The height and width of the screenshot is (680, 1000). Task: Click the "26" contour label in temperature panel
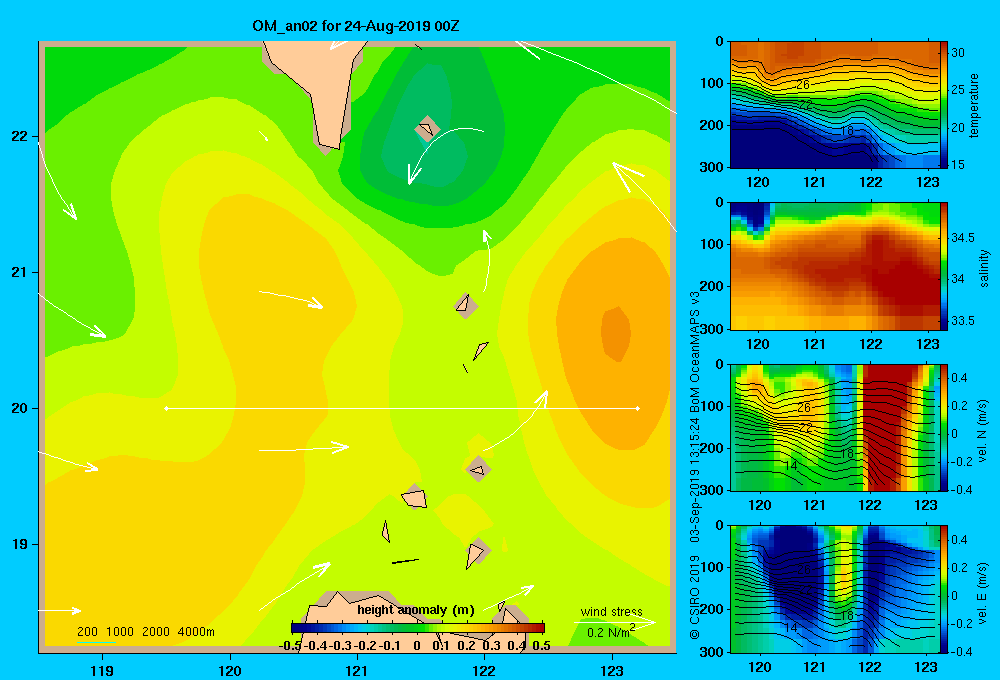pyautogui.click(x=803, y=84)
